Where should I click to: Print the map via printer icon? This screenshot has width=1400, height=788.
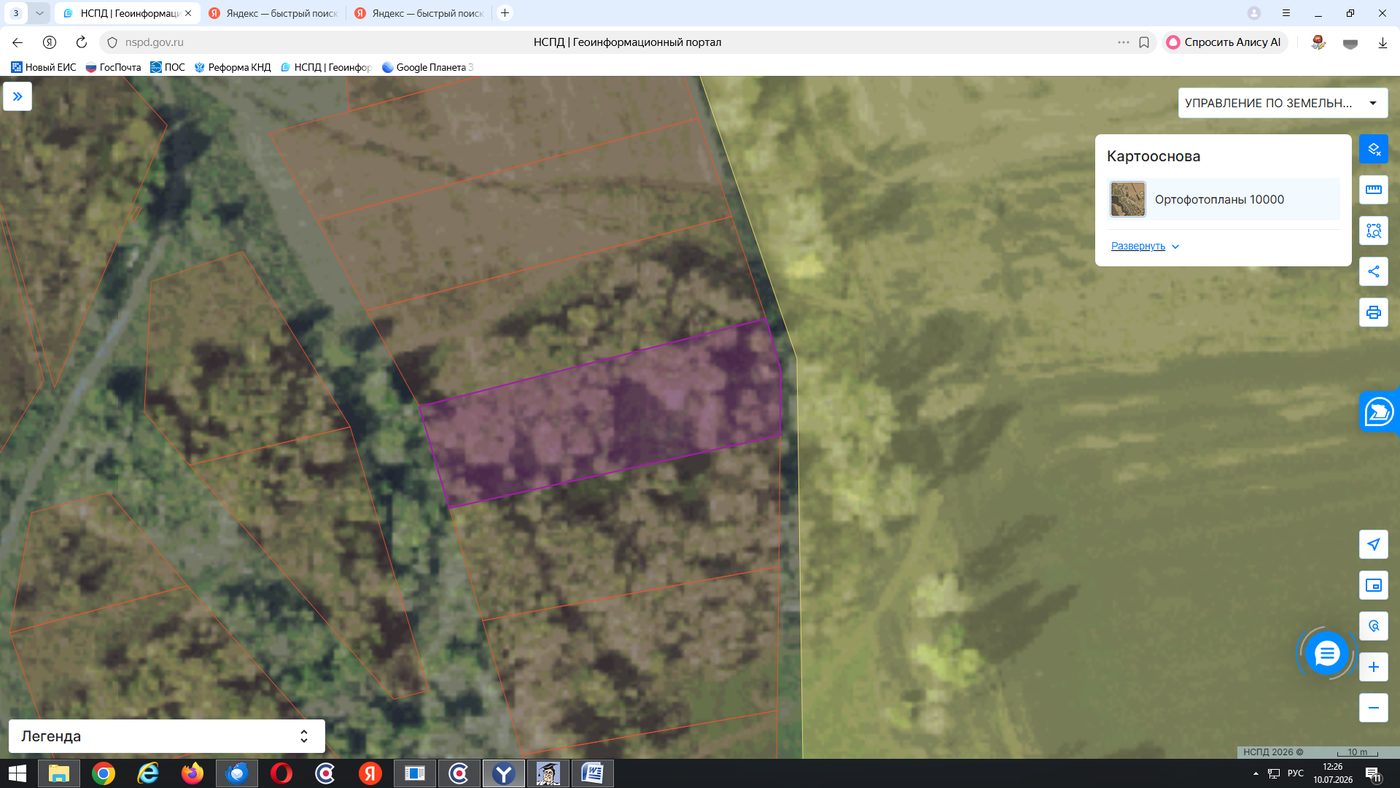pos(1373,312)
